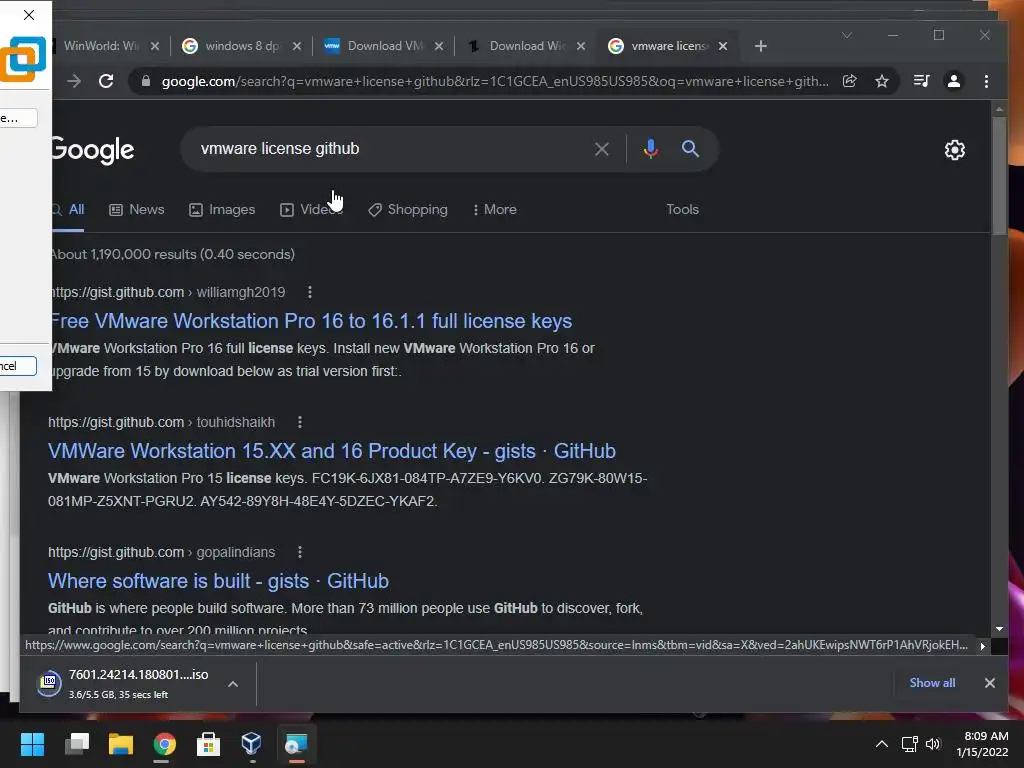Open the share page icon in address bar
The height and width of the screenshot is (768, 1024).
(850, 81)
